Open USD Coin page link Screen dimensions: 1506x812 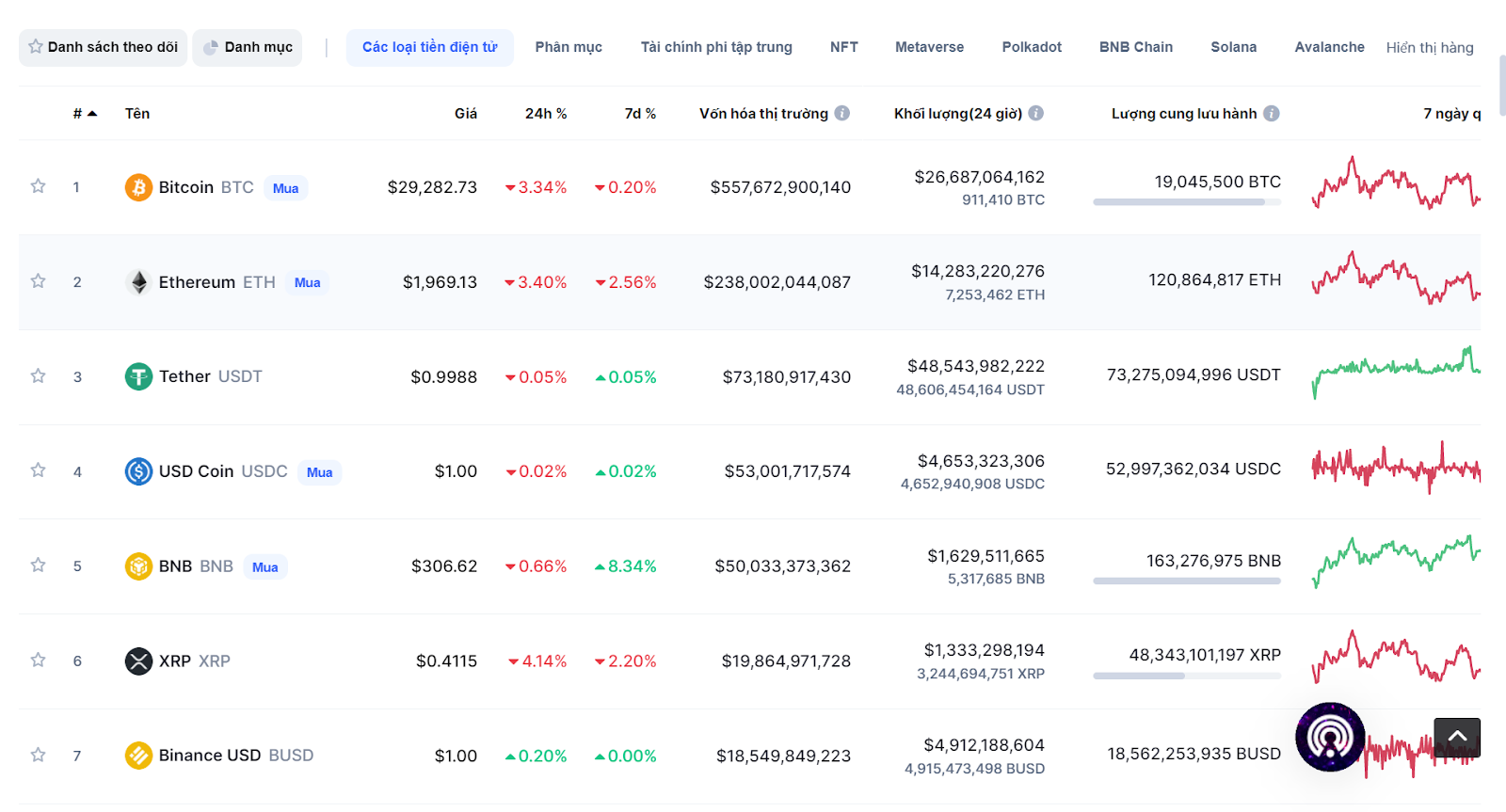pos(223,471)
